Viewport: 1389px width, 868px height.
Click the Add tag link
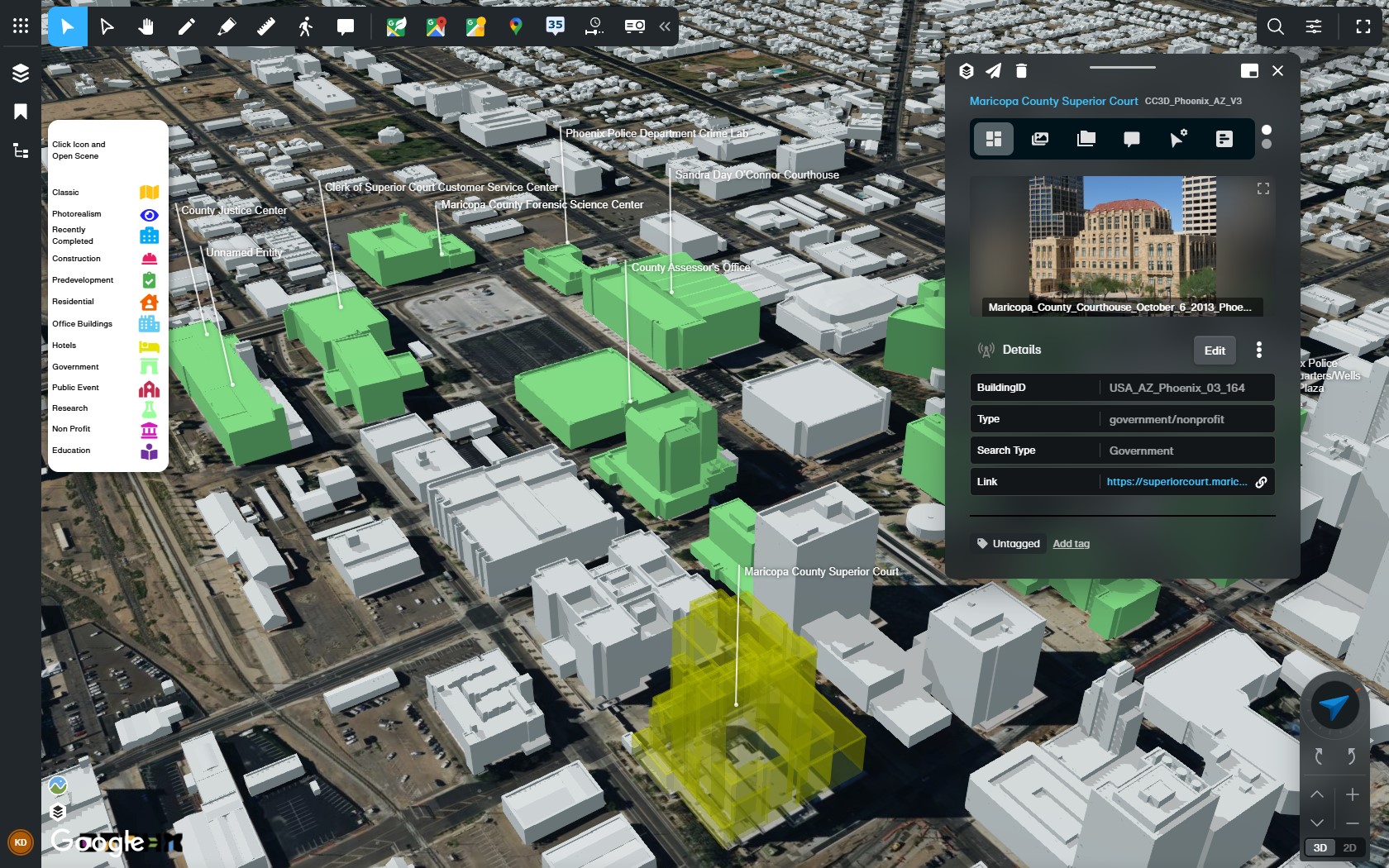pos(1071,544)
